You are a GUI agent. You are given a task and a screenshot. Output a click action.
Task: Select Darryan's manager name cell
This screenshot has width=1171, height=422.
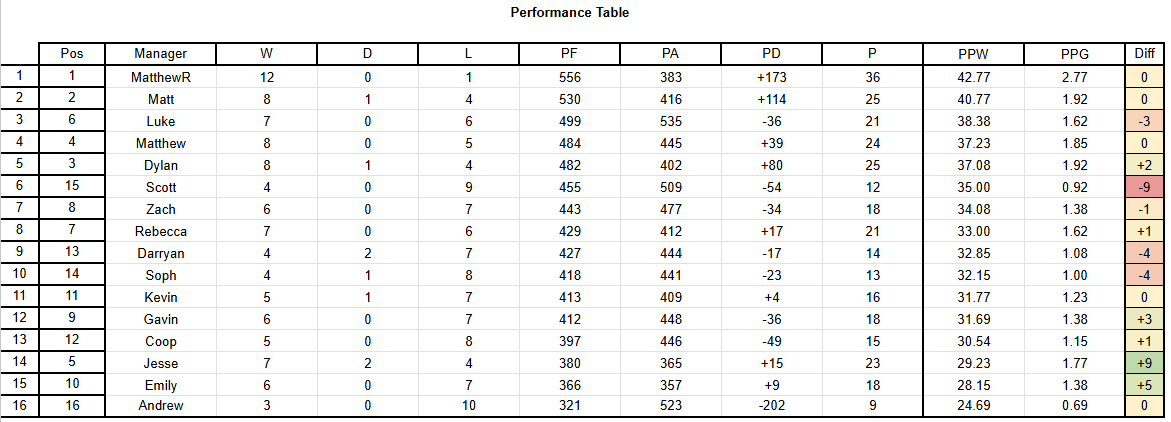pyautogui.click(x=161, y=253)
